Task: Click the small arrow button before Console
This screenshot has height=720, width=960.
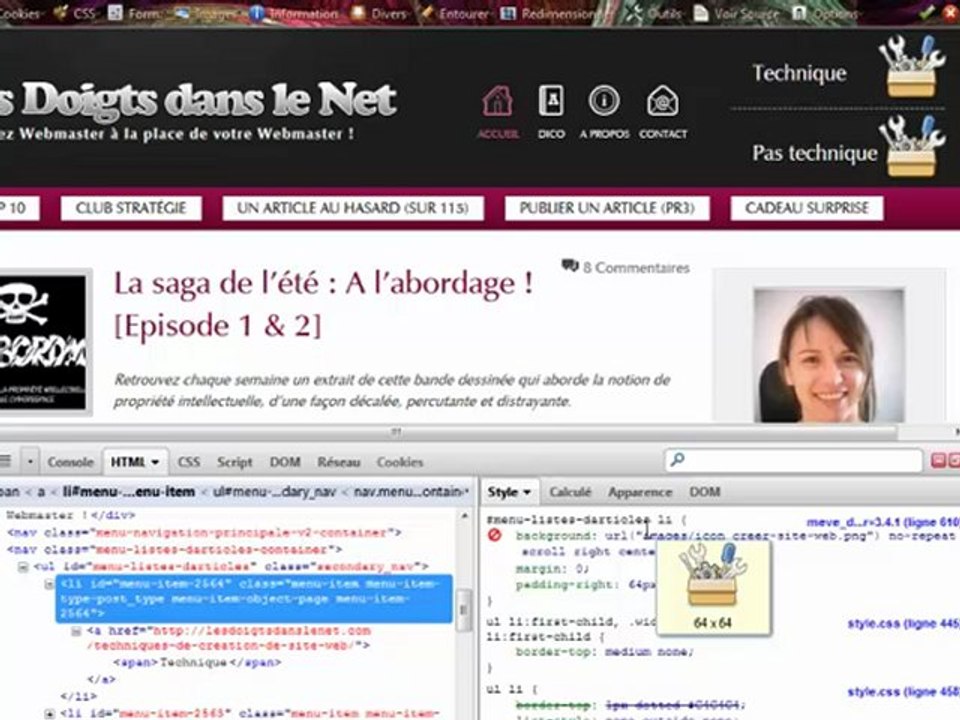Action: pos(30,461)
